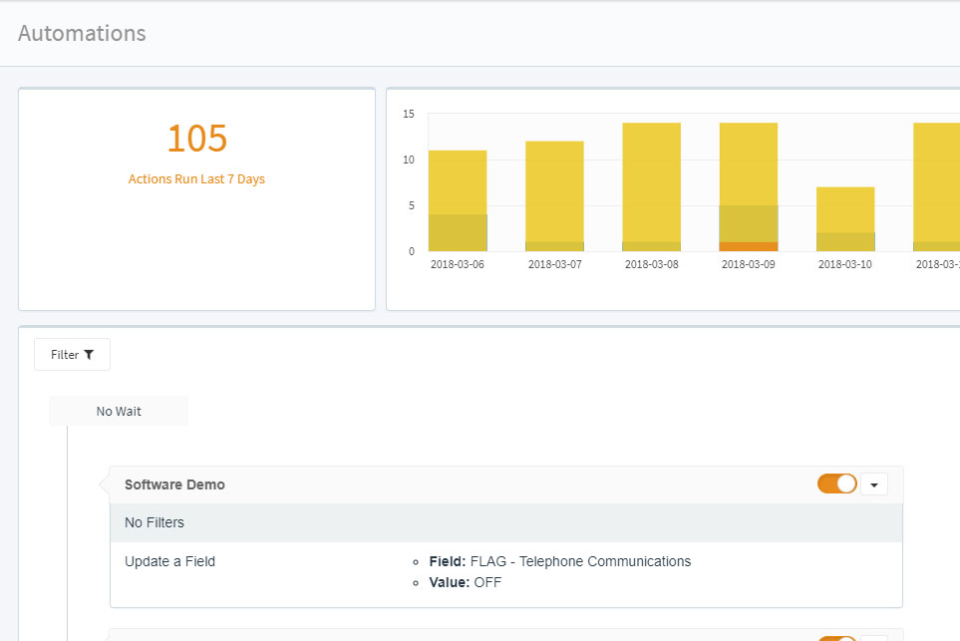Click the shortest bar for 2018-03-10

click(x=844, y=215)
